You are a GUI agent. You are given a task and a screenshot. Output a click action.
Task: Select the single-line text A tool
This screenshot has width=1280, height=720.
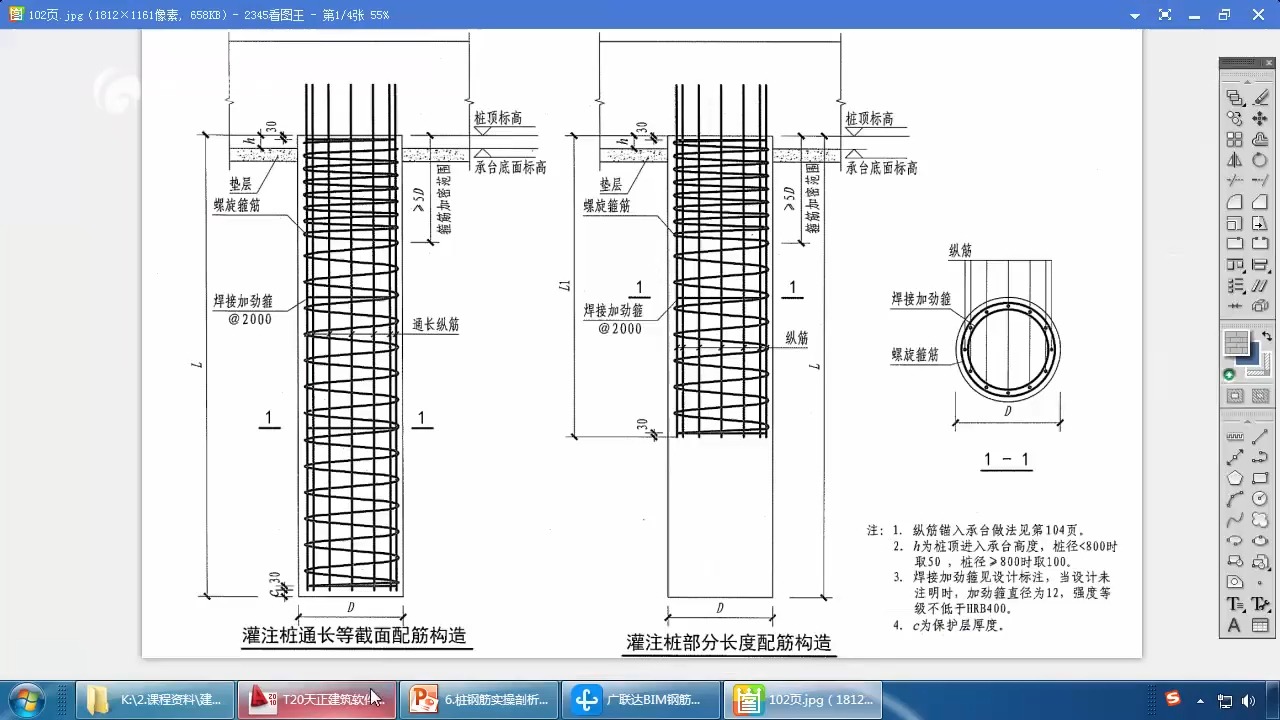[x=1233, y=623]
